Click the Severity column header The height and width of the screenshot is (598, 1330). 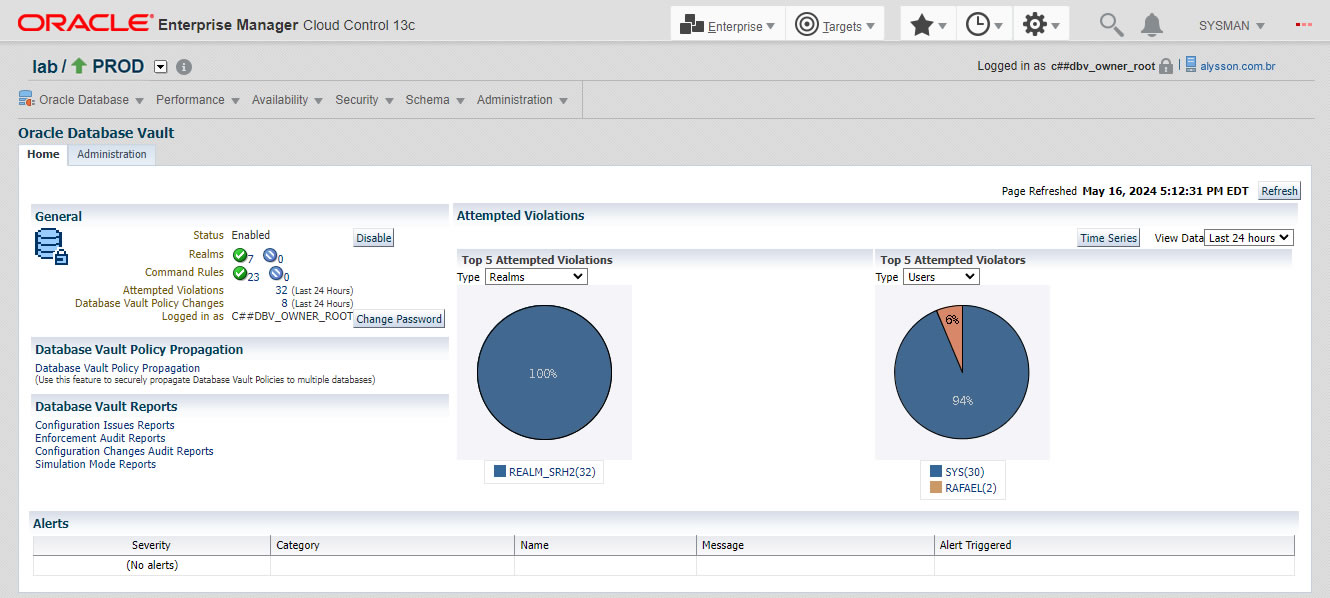coord(151,545)
